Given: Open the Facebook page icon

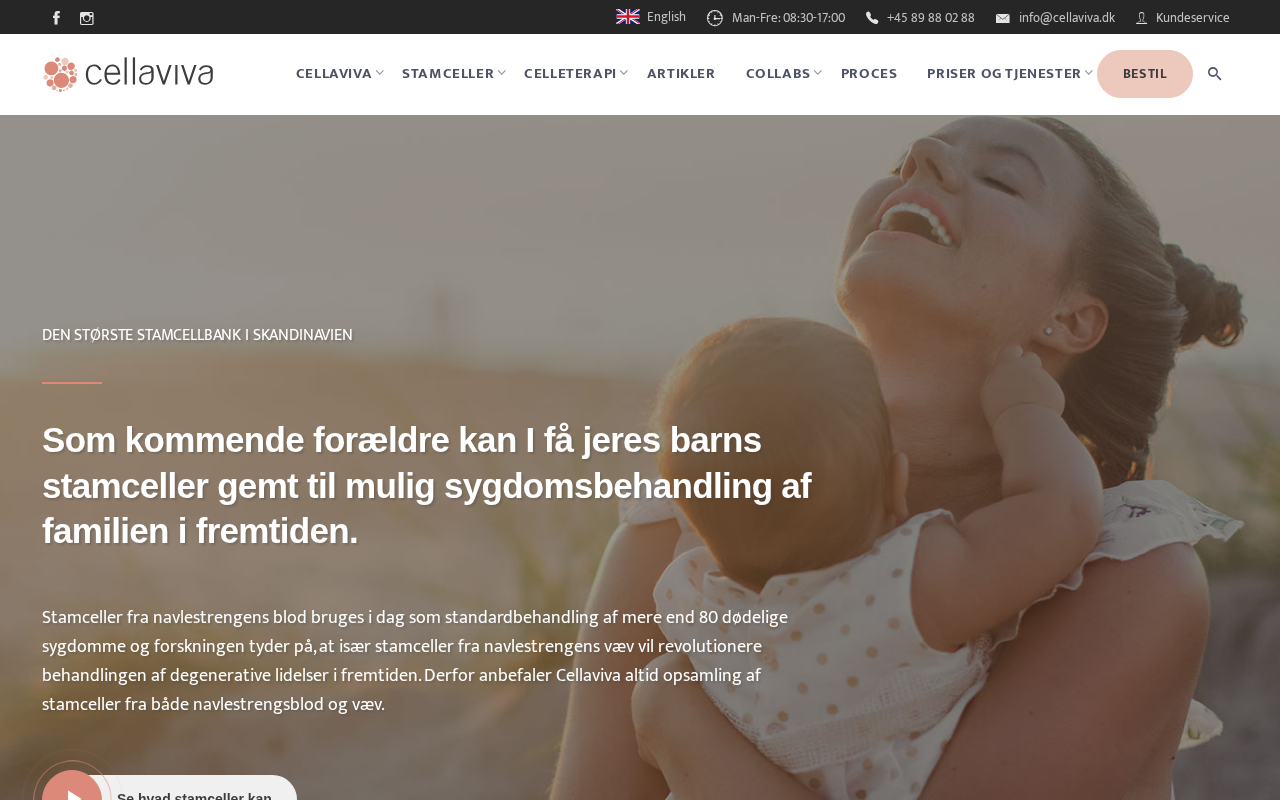Looking at the screenshot, I should tap(57, 18).
